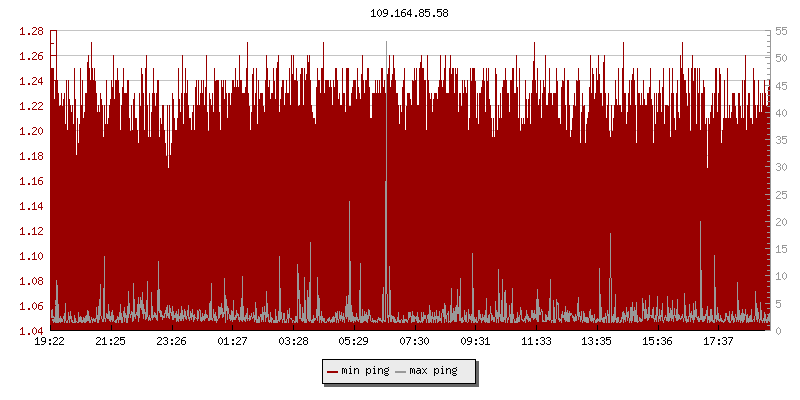Click the 05:29 time axis label
Image resolution: width=800 pixels, height=400 pixels.
click(x=354, y=341)
